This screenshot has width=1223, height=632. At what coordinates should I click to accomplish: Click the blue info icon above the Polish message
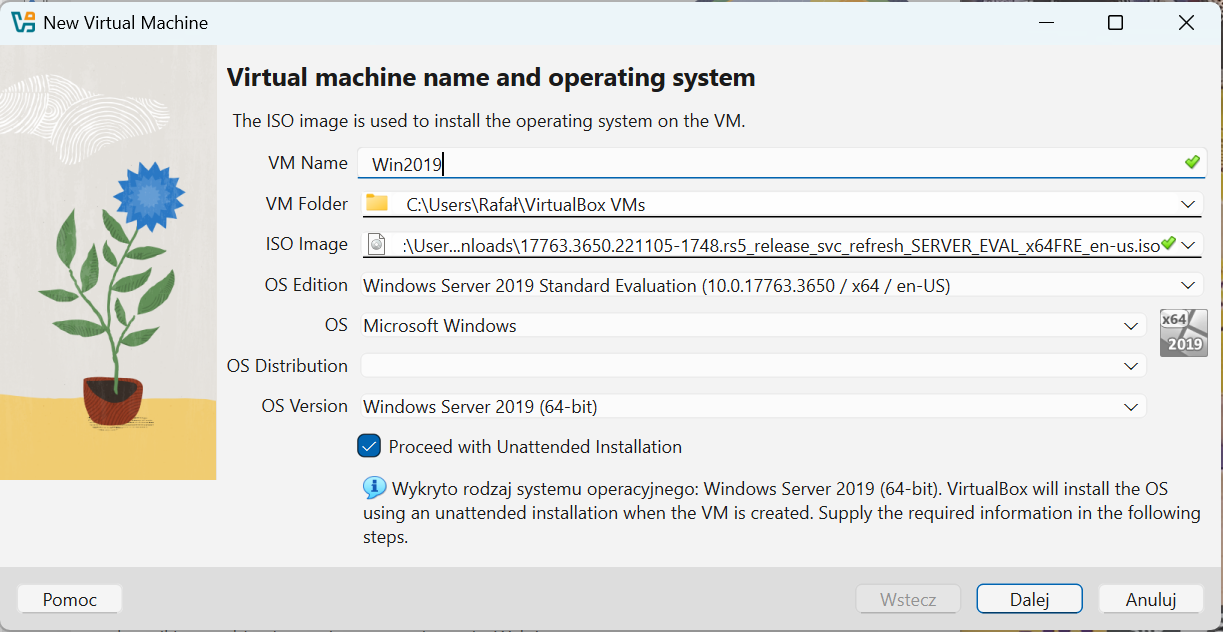pos(374,489)
